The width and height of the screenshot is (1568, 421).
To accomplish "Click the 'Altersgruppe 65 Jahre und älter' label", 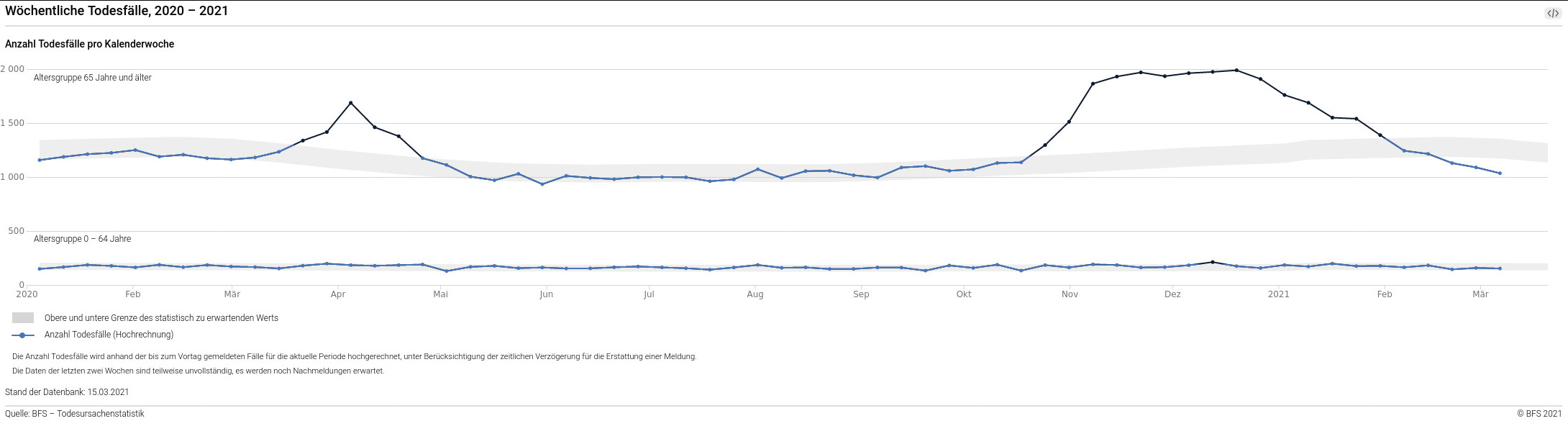I will point(92,78).
